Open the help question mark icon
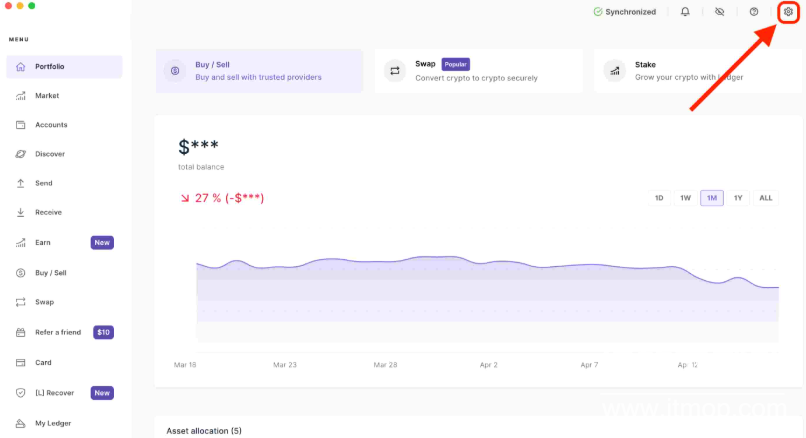 pyautogui.click(x=754, y=12)
